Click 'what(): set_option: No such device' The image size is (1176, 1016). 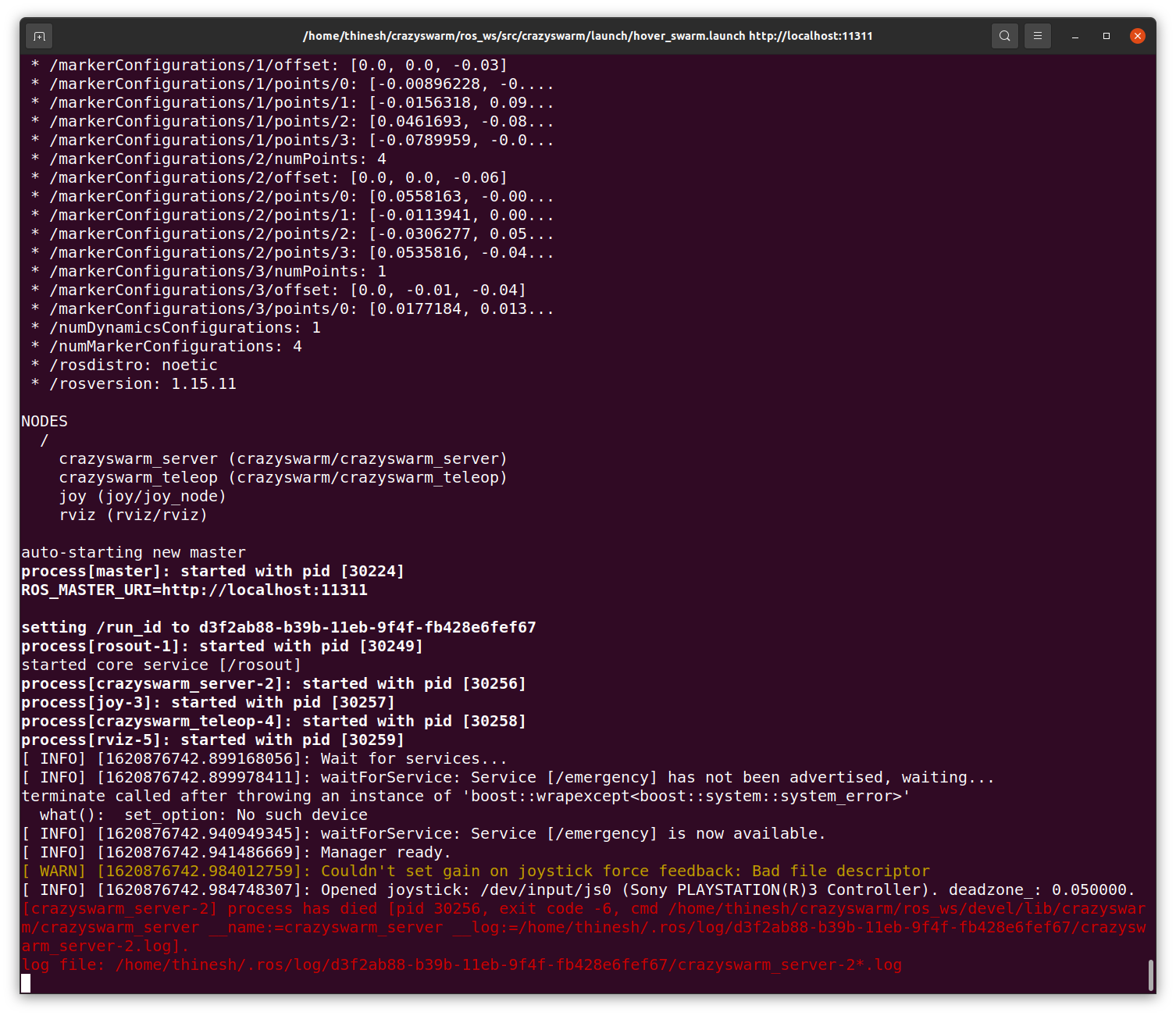click(204, 815)
